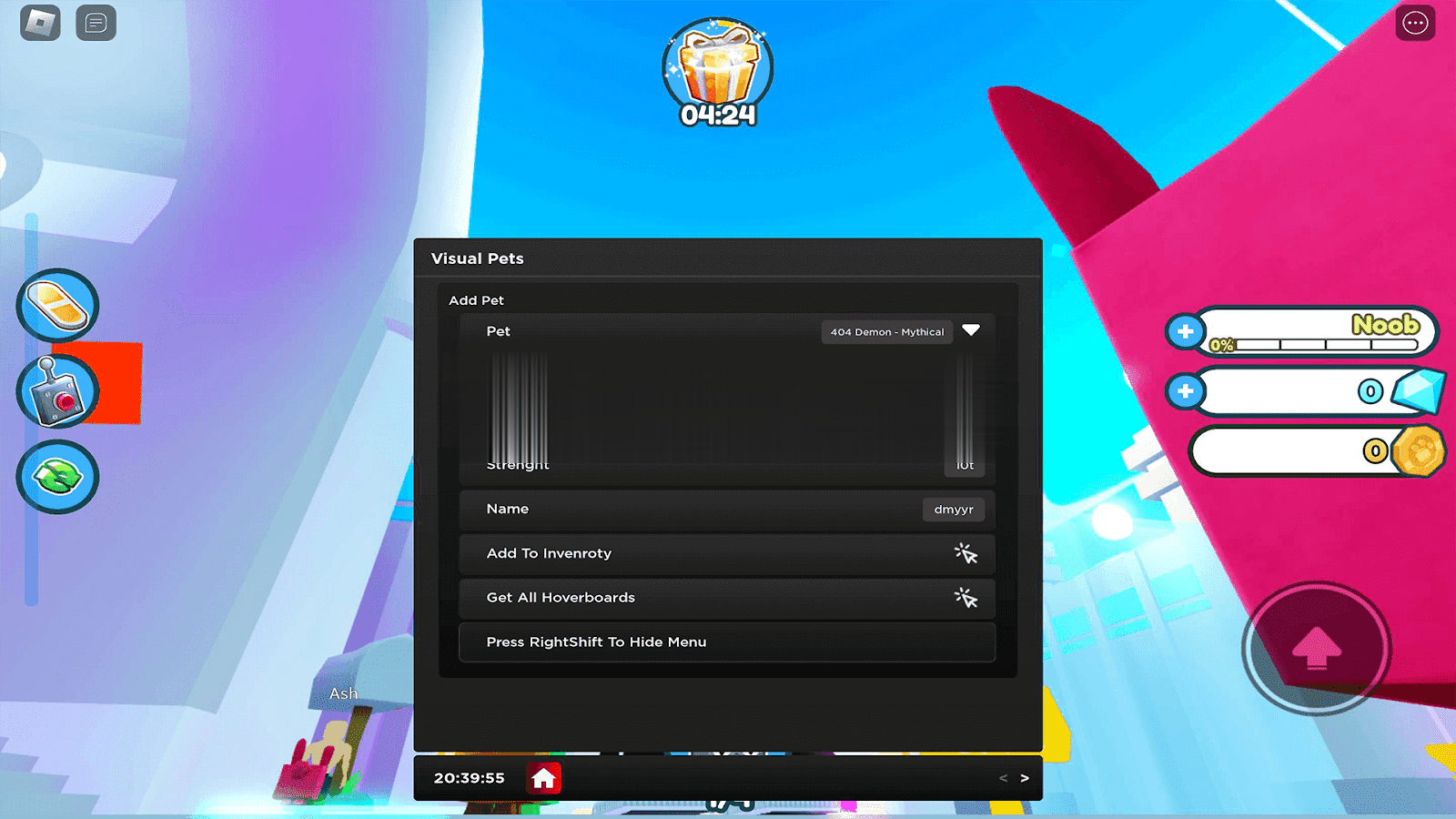
Task: Open the chat window icon
Action: click(x=96, y=24)
